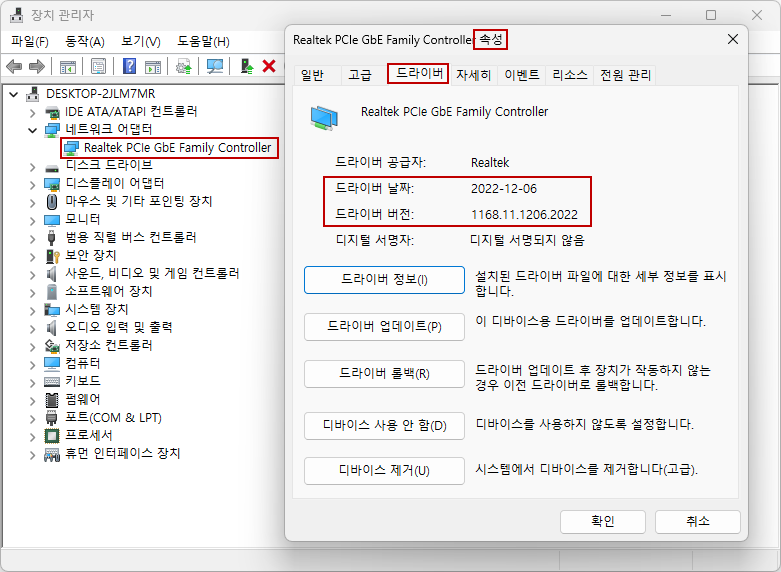The width and height of the screenshot is (781, 572).
Task: Click the 디스플레이 어댑터 category icon
Action: (52, 184)
